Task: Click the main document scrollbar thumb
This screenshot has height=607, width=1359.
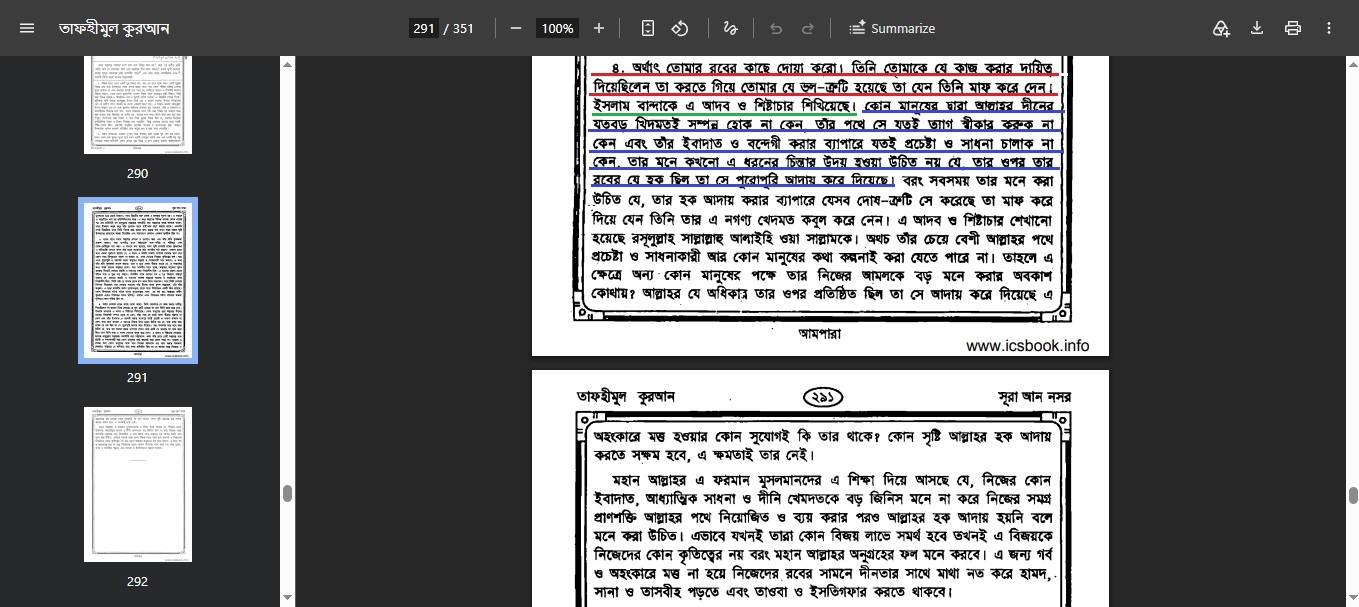Action: (x=1352, y=496)
